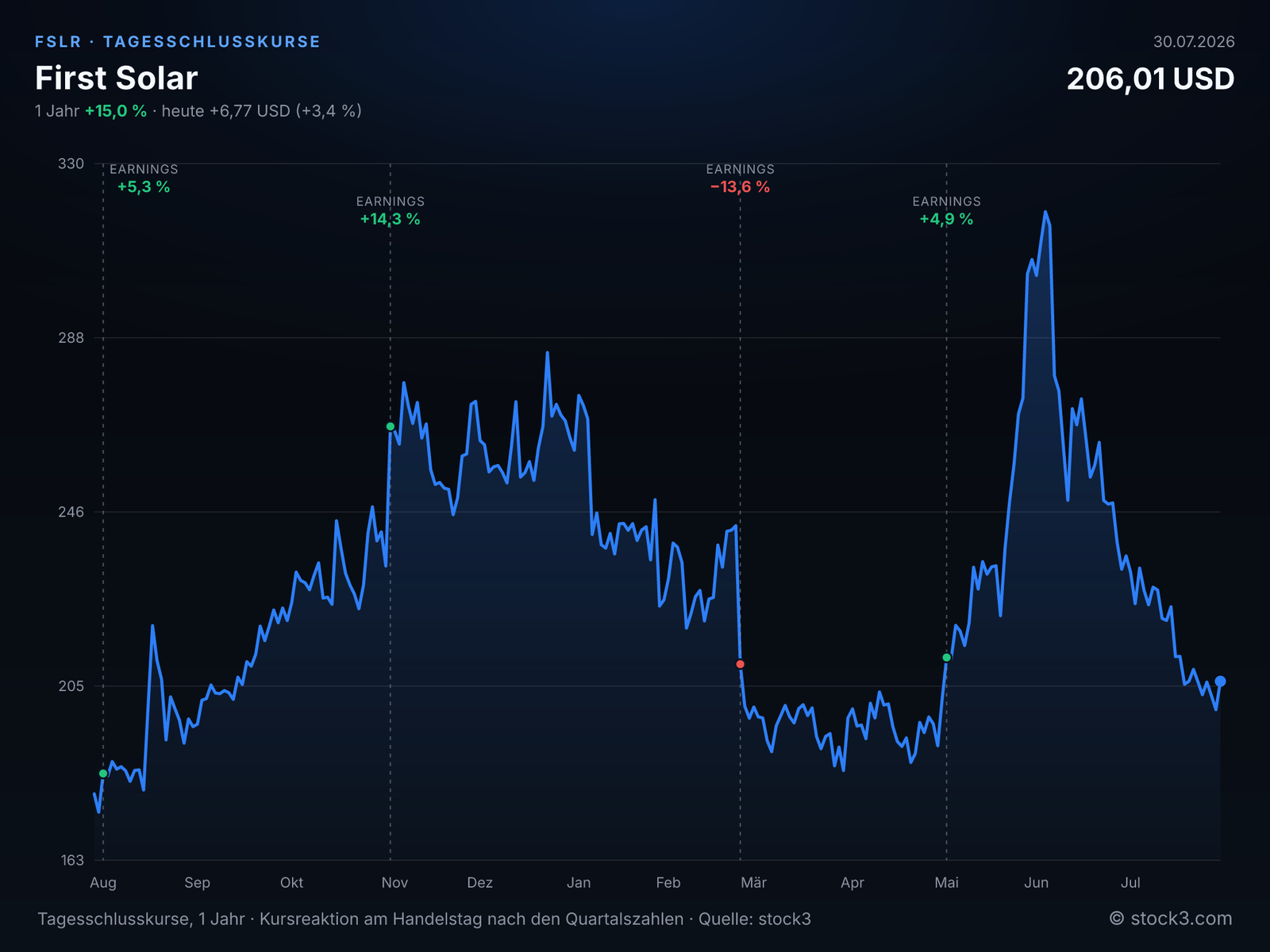1270x952 pixels.
Task: Click the "First Solar" title
Action: coord(117,79)
